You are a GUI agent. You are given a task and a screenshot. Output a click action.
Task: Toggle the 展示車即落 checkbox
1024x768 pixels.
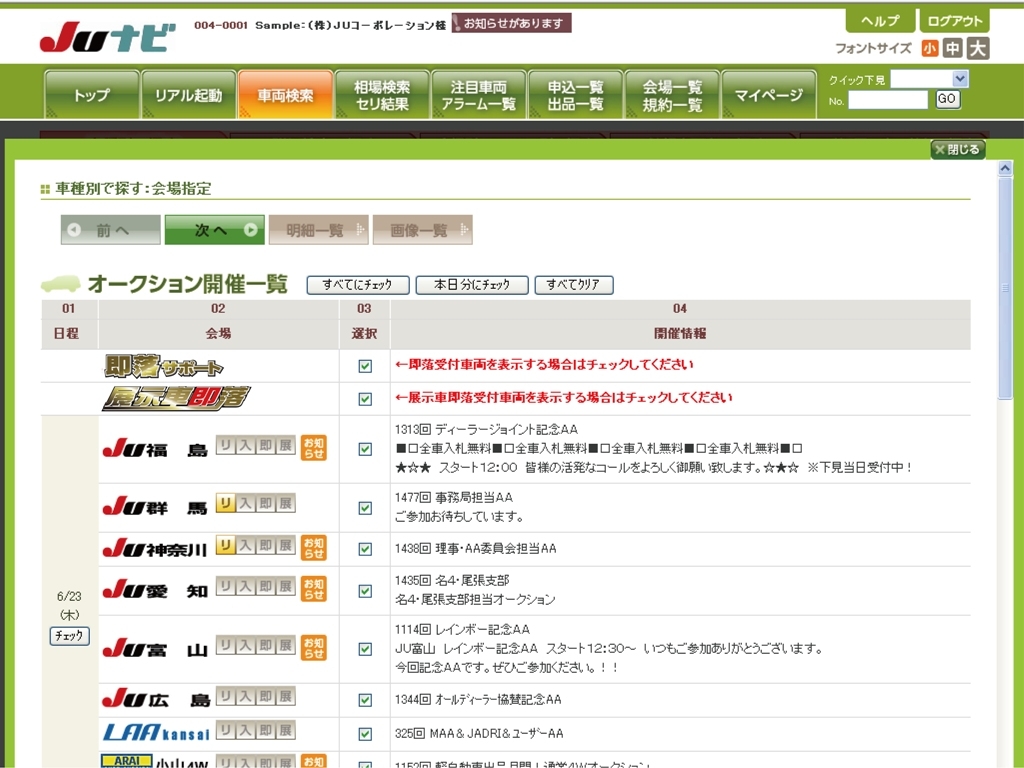(x=365, y=399)
